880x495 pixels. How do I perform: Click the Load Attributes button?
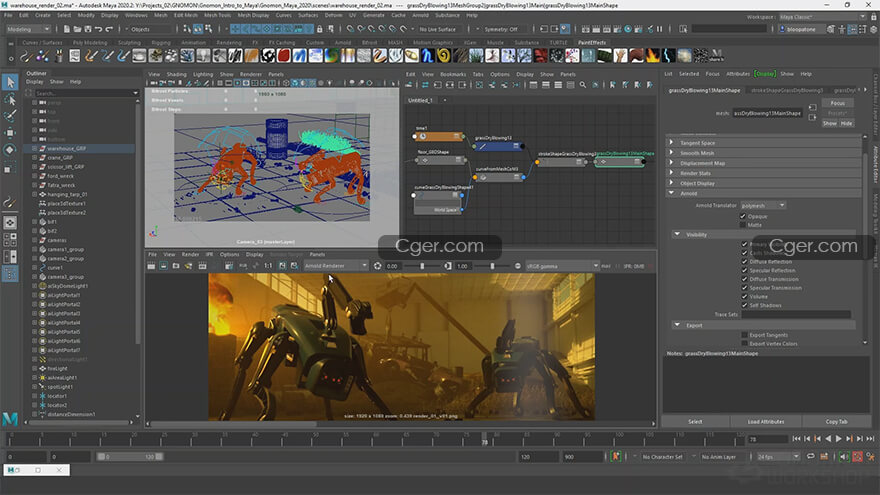pos(766,421)
